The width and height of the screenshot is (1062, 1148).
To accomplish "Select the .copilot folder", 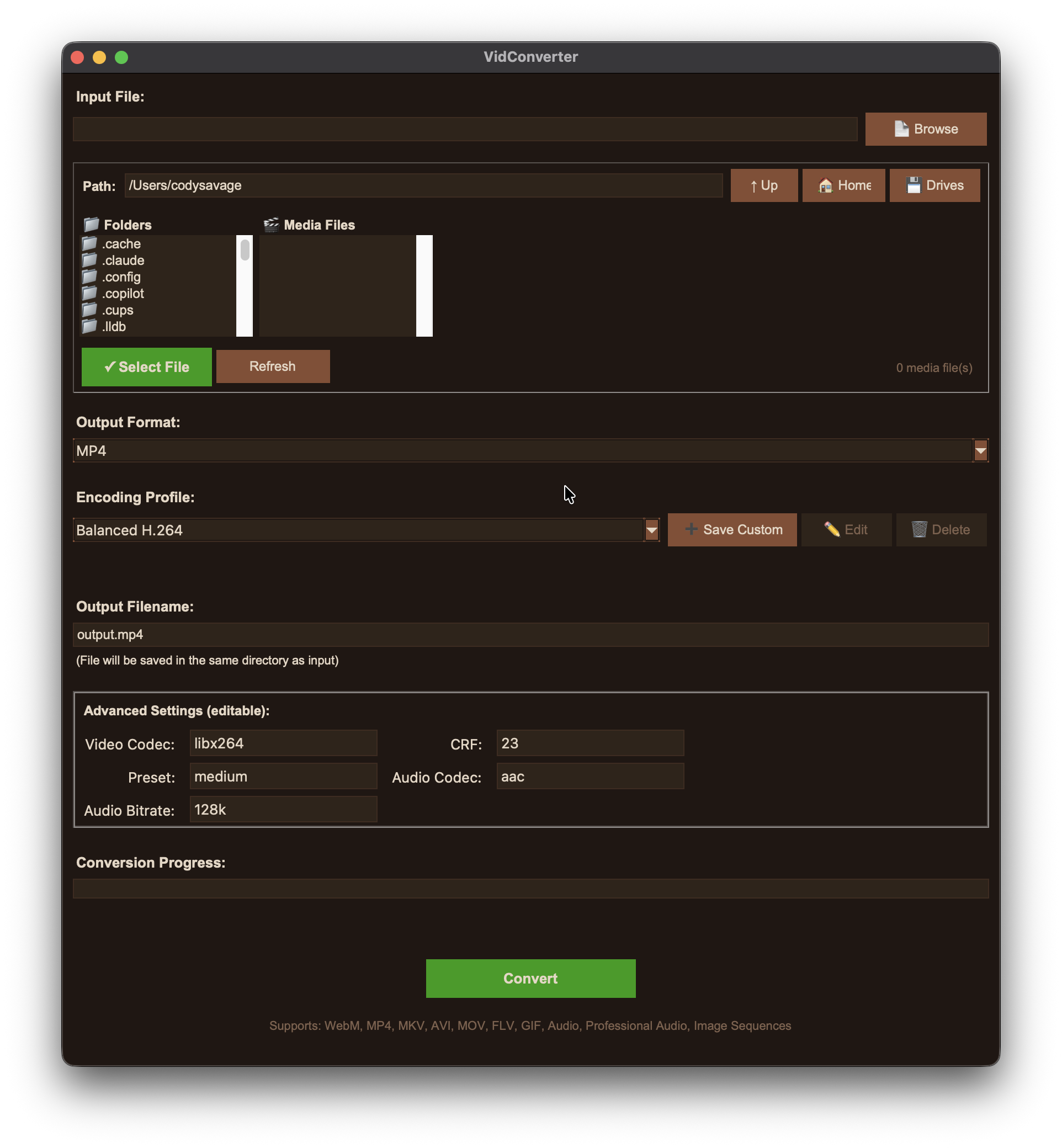I will click(158, 294).
